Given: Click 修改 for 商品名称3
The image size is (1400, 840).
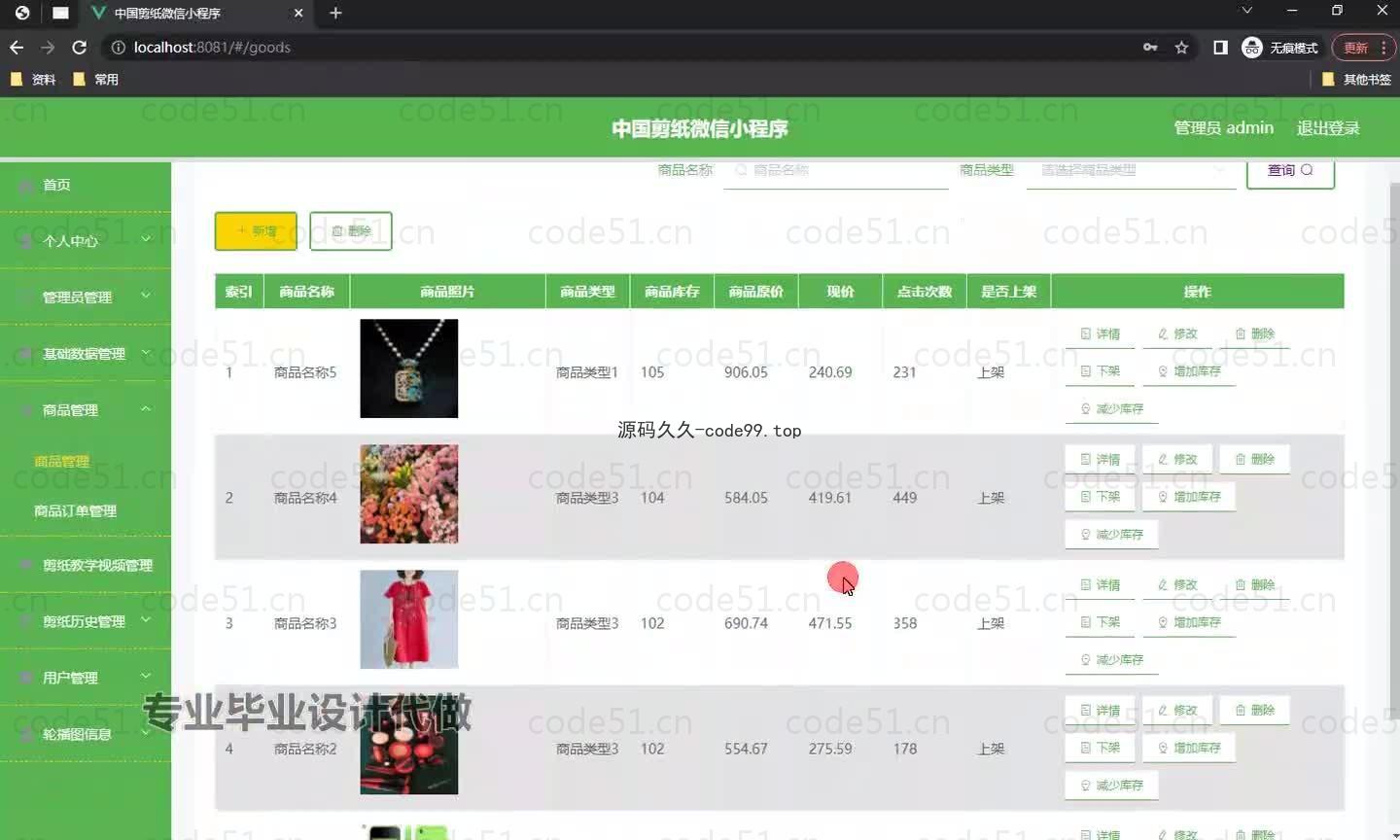Looking at the screenshot, I should point(1177,584).
